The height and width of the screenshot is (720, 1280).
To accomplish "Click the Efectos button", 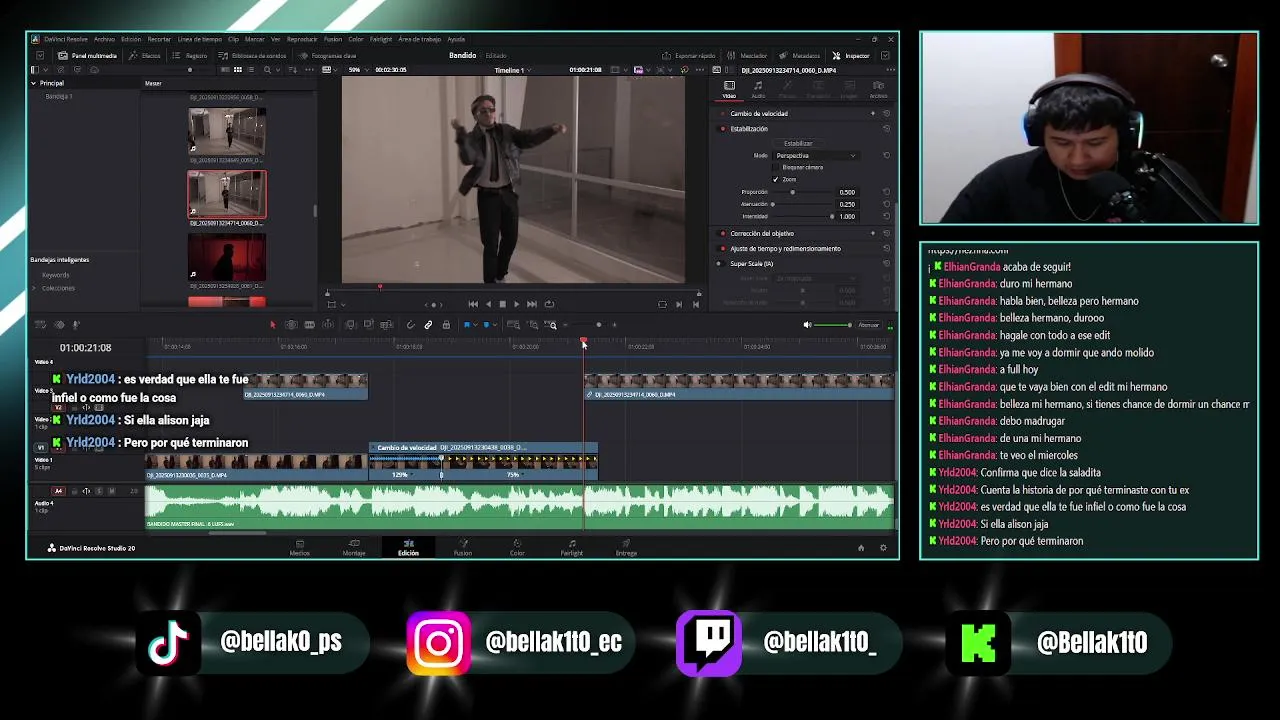I will pos(145,56).
